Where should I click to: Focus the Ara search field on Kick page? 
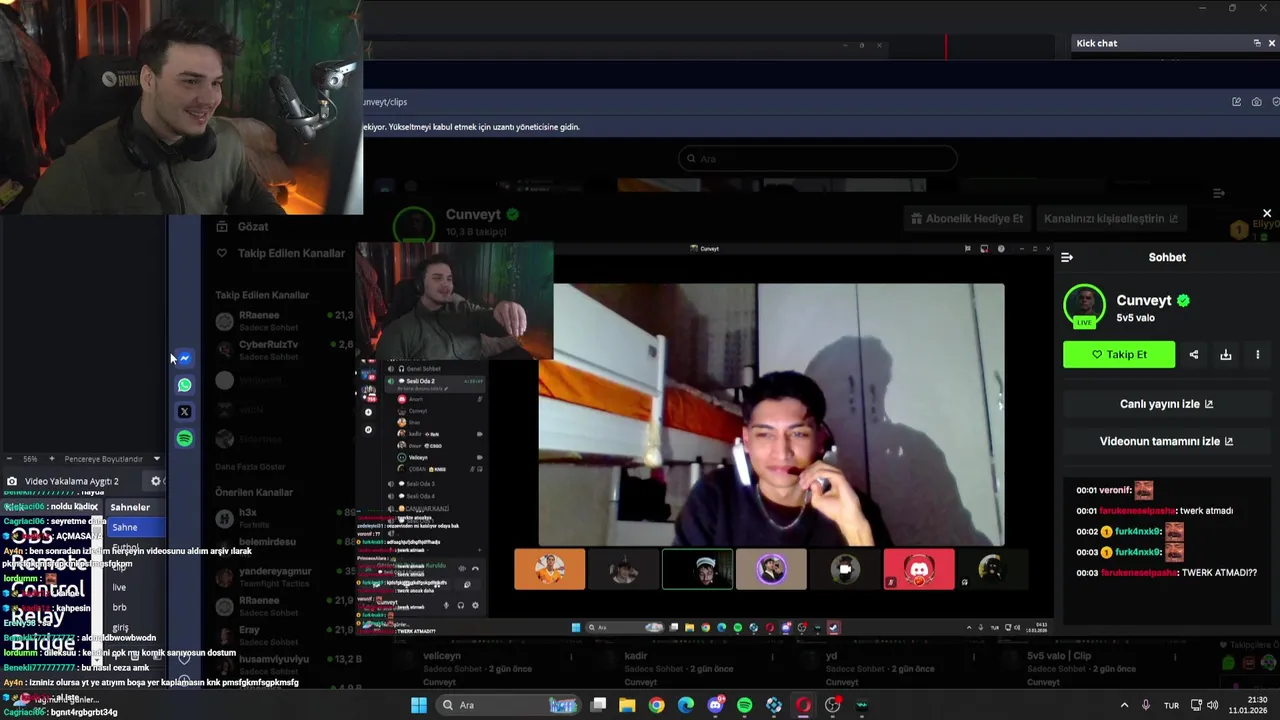(x=817, y=158)
